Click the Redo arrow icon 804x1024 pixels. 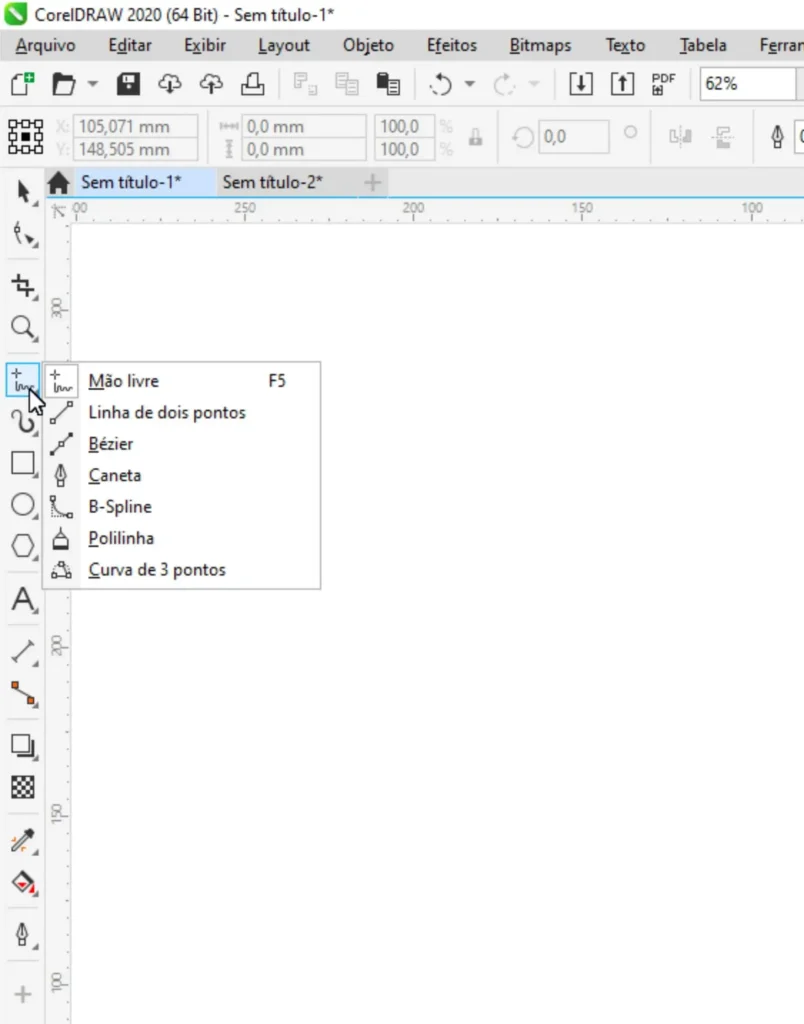click(504, 84)
